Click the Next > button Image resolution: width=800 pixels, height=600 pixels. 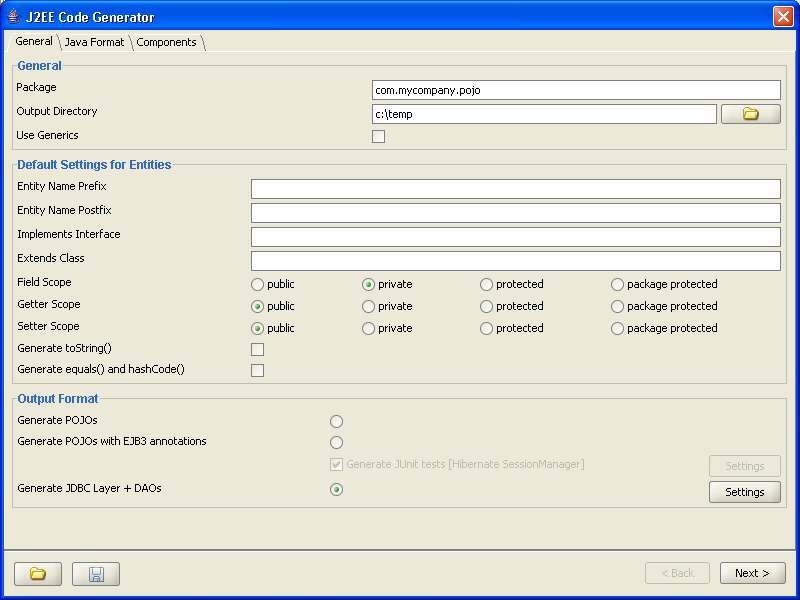(752, 573)
